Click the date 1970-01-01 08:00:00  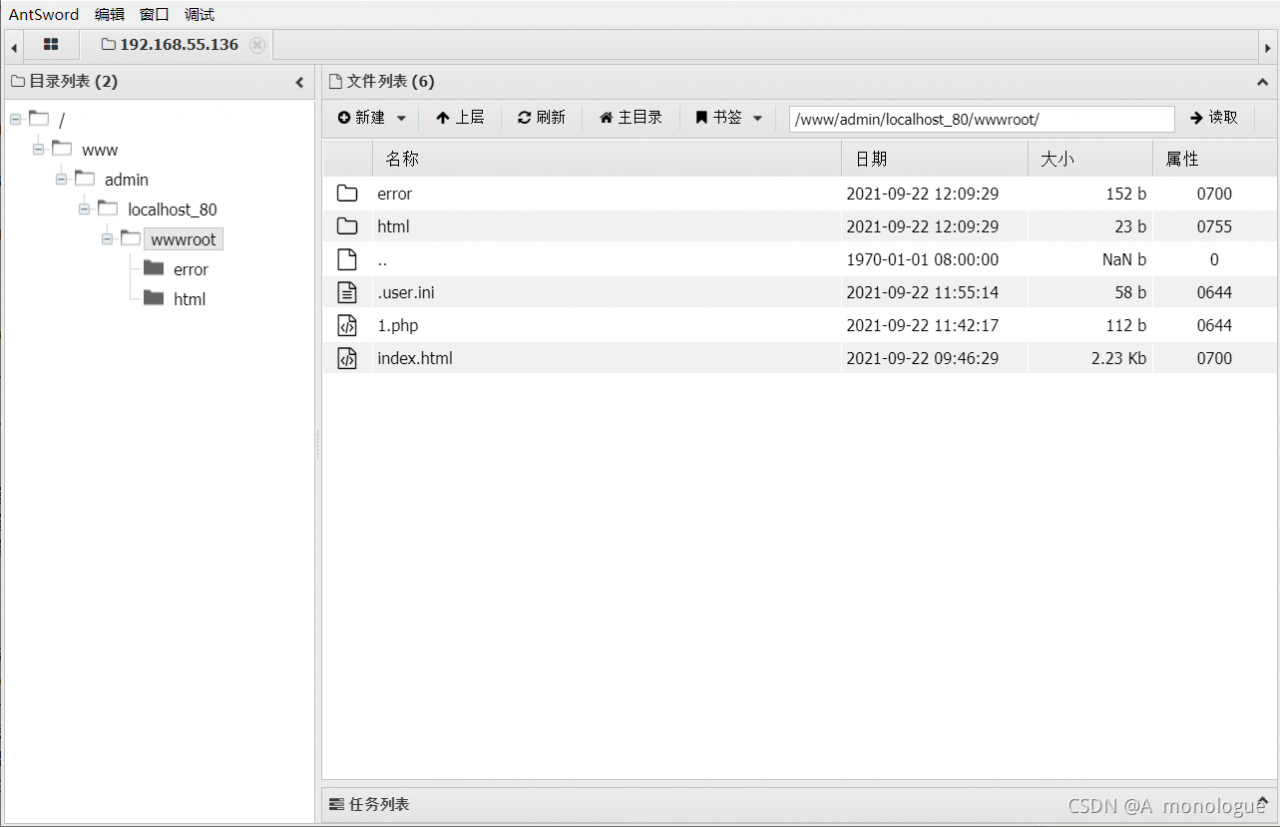923,260
